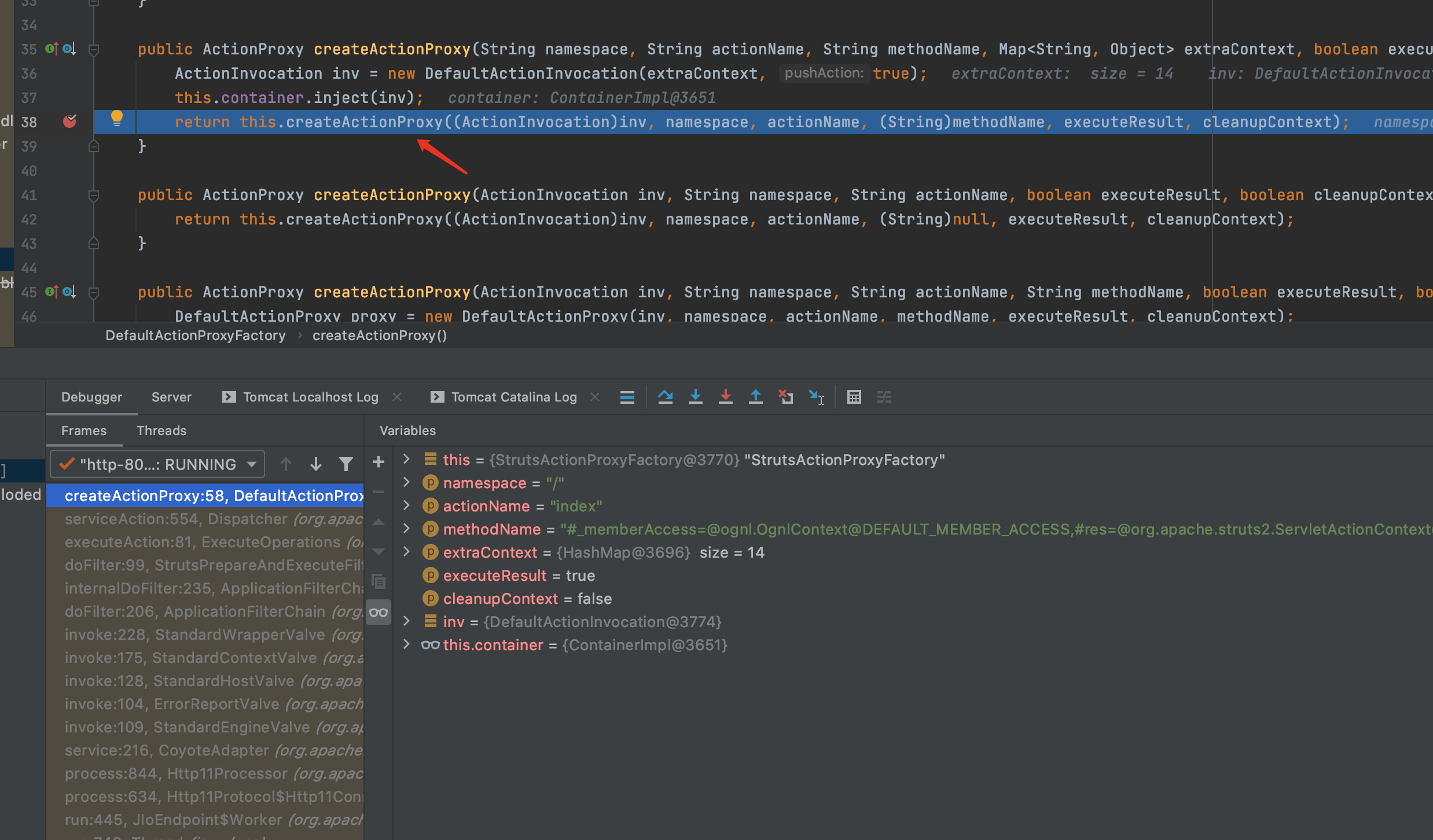Switch to the Debugger tab

pyautogui.click(x=91, y=397)
